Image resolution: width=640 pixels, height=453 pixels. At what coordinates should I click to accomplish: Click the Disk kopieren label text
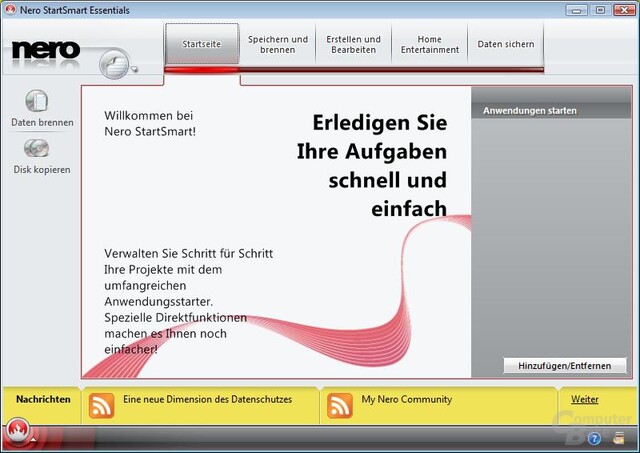coord(42,169)
